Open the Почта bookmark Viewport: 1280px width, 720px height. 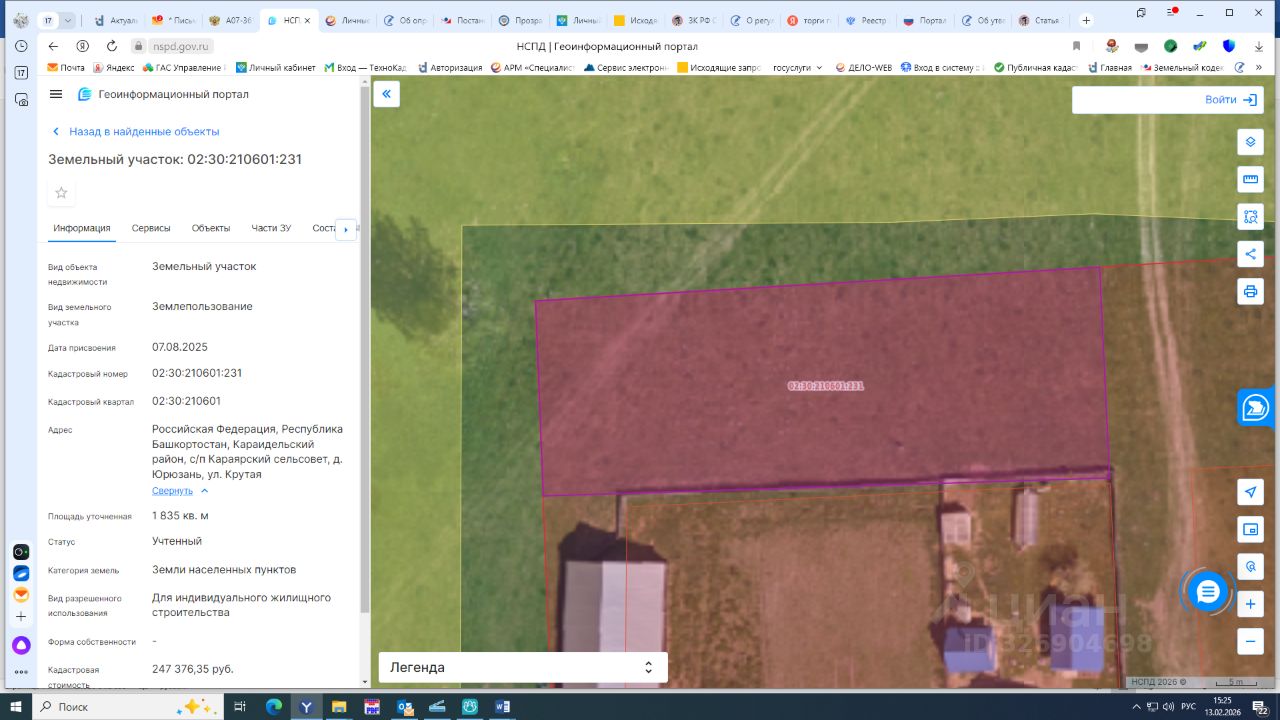[x=66, y=68]
